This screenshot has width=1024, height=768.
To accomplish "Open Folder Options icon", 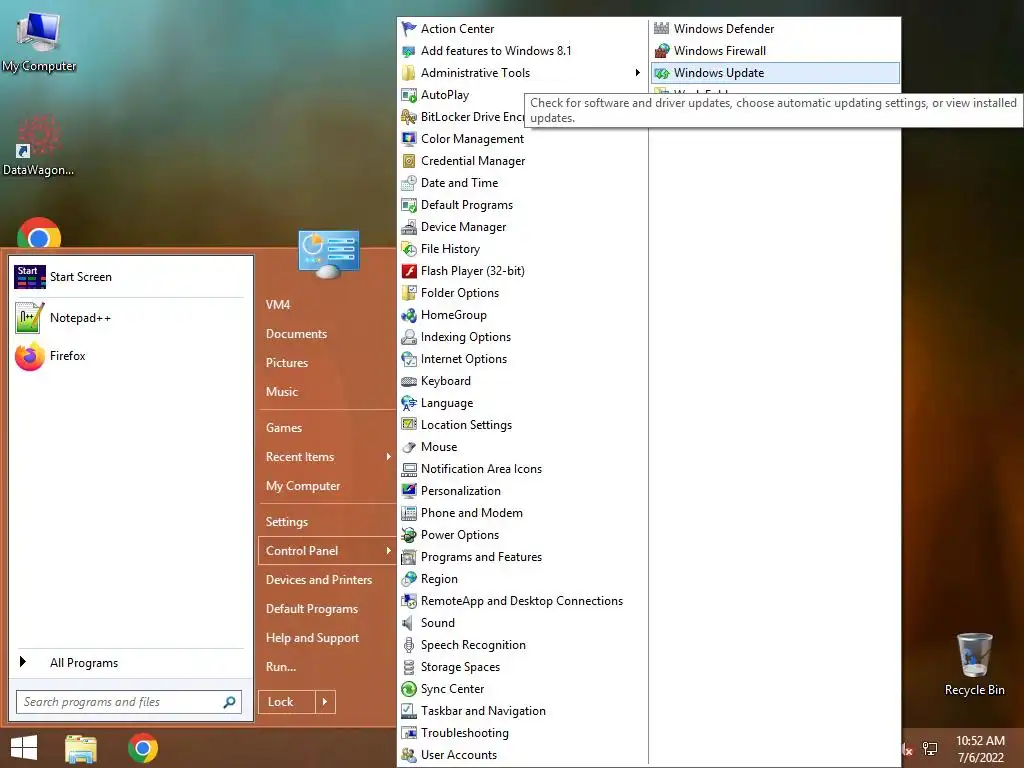I will (409, 293).
